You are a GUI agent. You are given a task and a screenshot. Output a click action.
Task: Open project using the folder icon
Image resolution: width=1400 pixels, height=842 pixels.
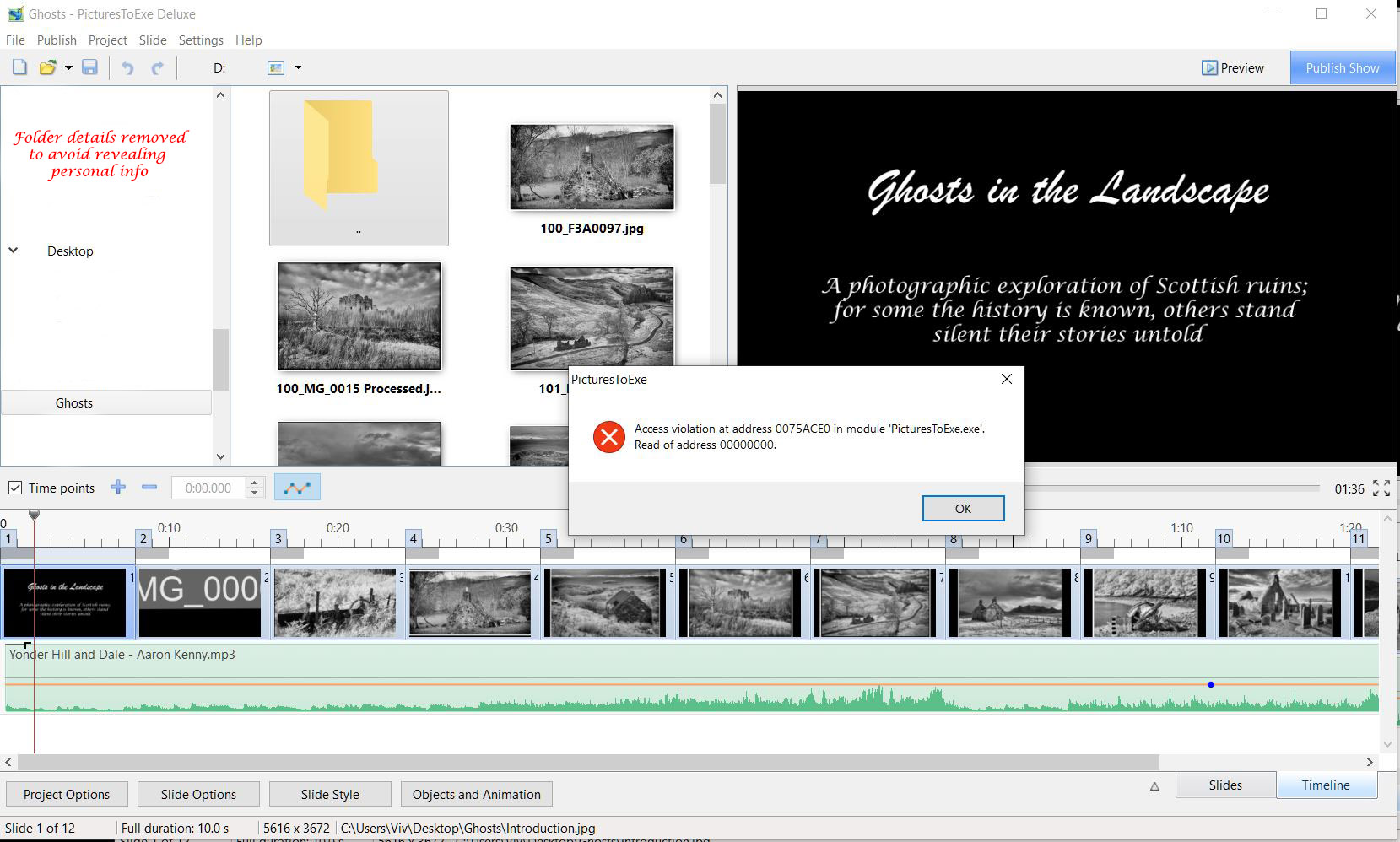click(x=48, y=67)
